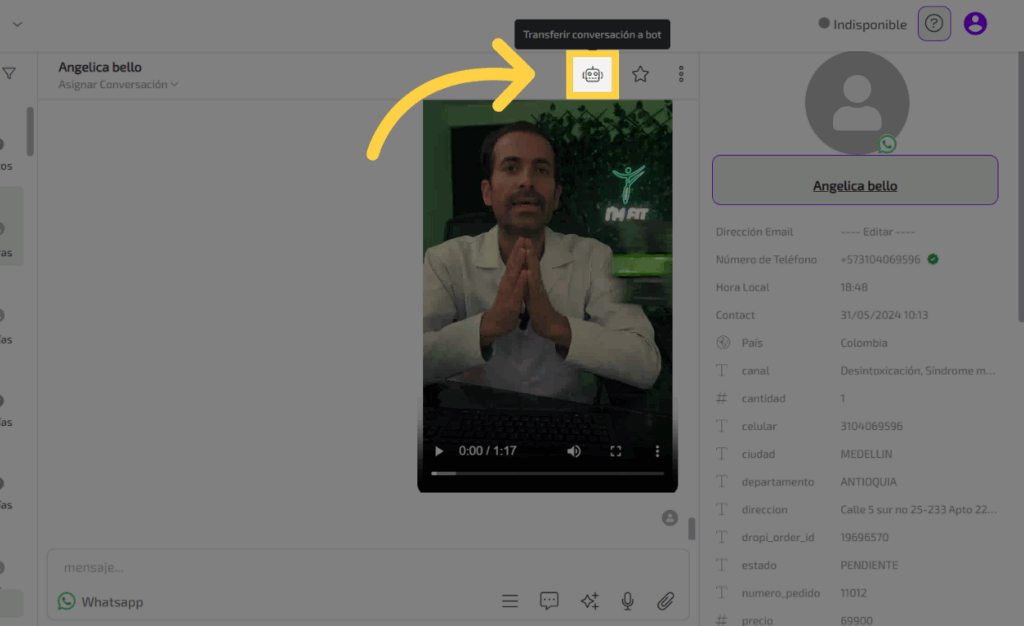The image size is (1024, 626).
Task: Open the three-dot conversation options menu
Action: [x=681, y=74]
